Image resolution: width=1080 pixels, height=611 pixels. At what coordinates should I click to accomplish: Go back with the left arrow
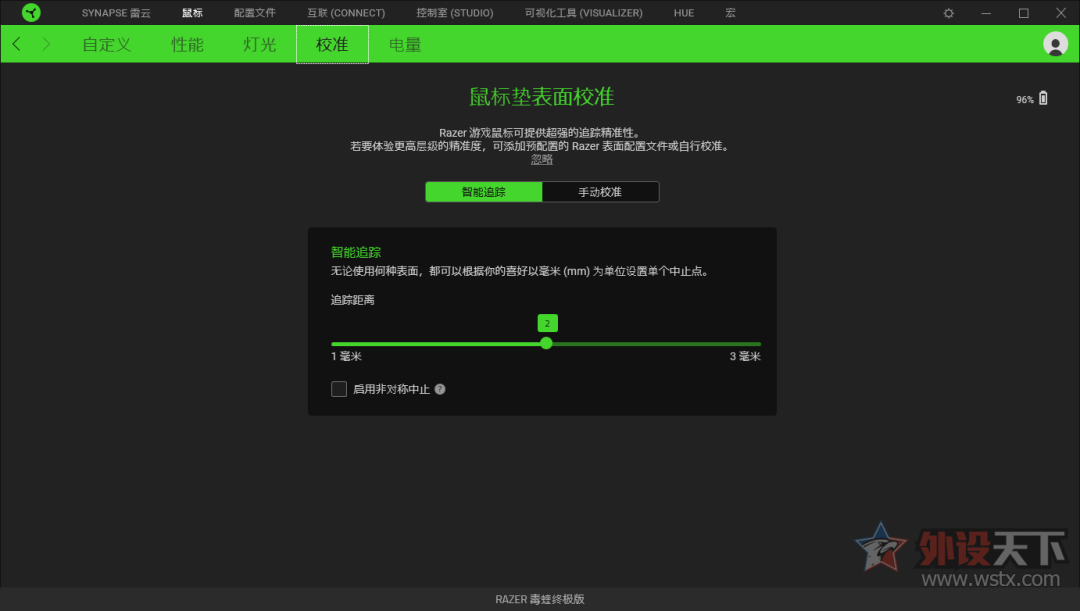pyautogui.click(x=17, y=44)
